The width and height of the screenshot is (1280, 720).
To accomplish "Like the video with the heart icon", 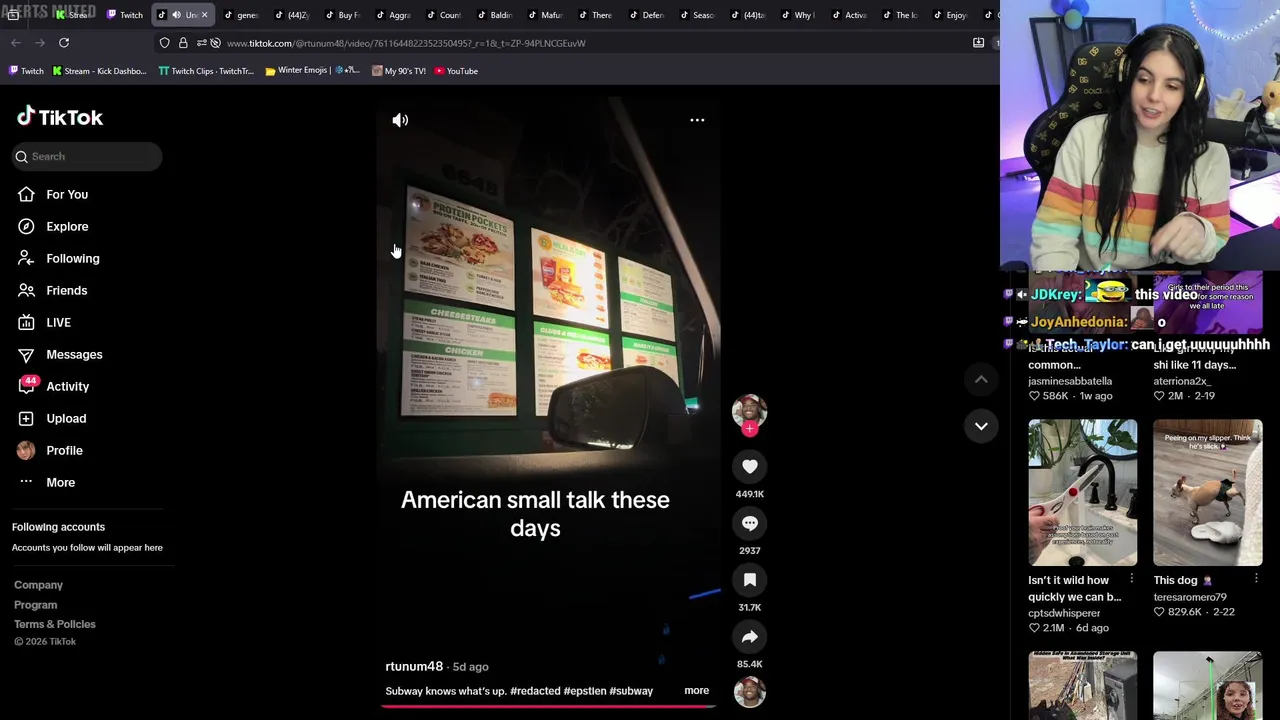I will (749, 466).
